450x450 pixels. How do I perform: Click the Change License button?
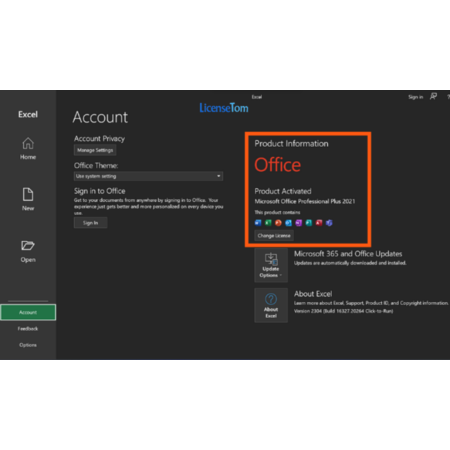click(274, 236)
